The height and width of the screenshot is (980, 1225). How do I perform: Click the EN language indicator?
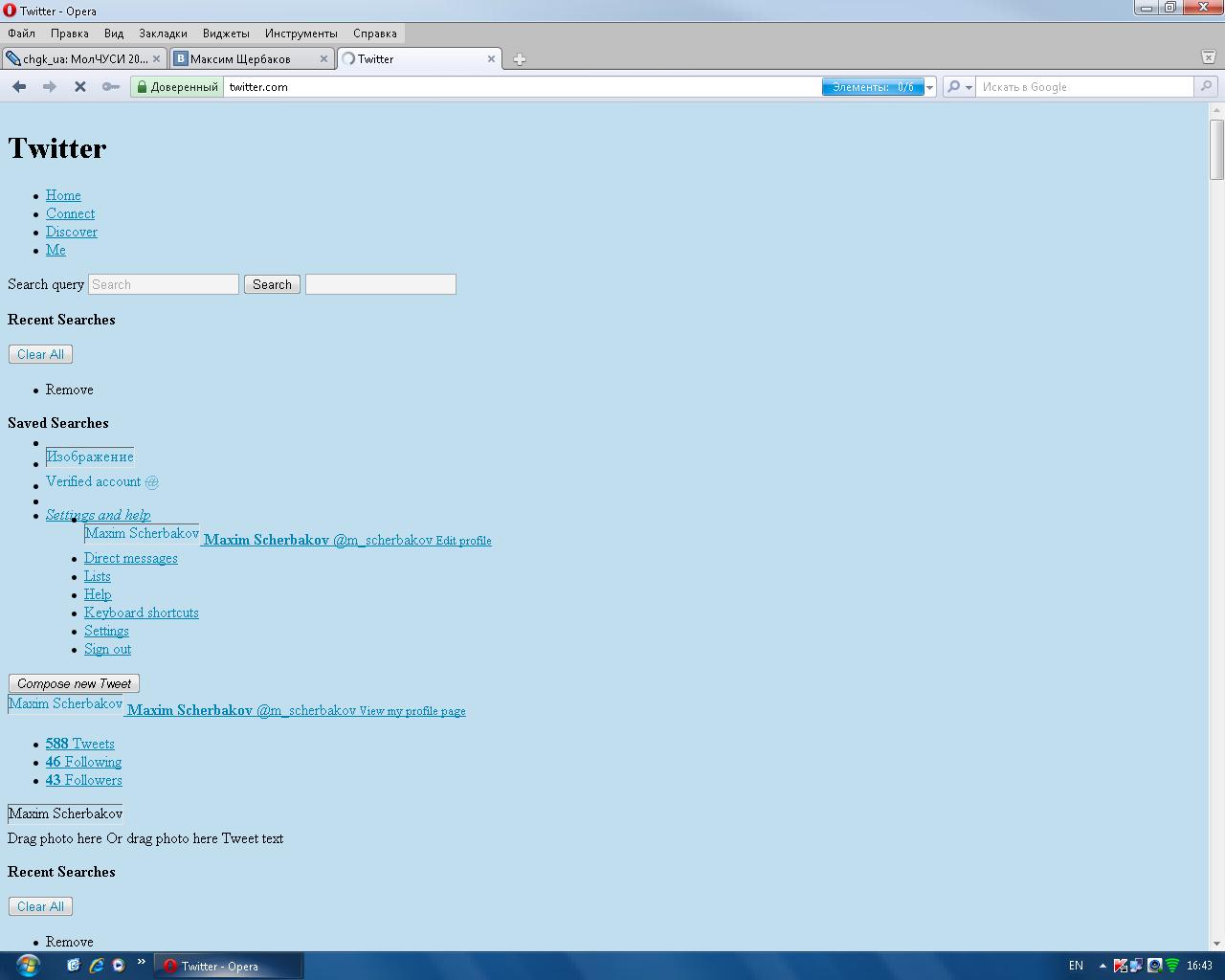1076,966
